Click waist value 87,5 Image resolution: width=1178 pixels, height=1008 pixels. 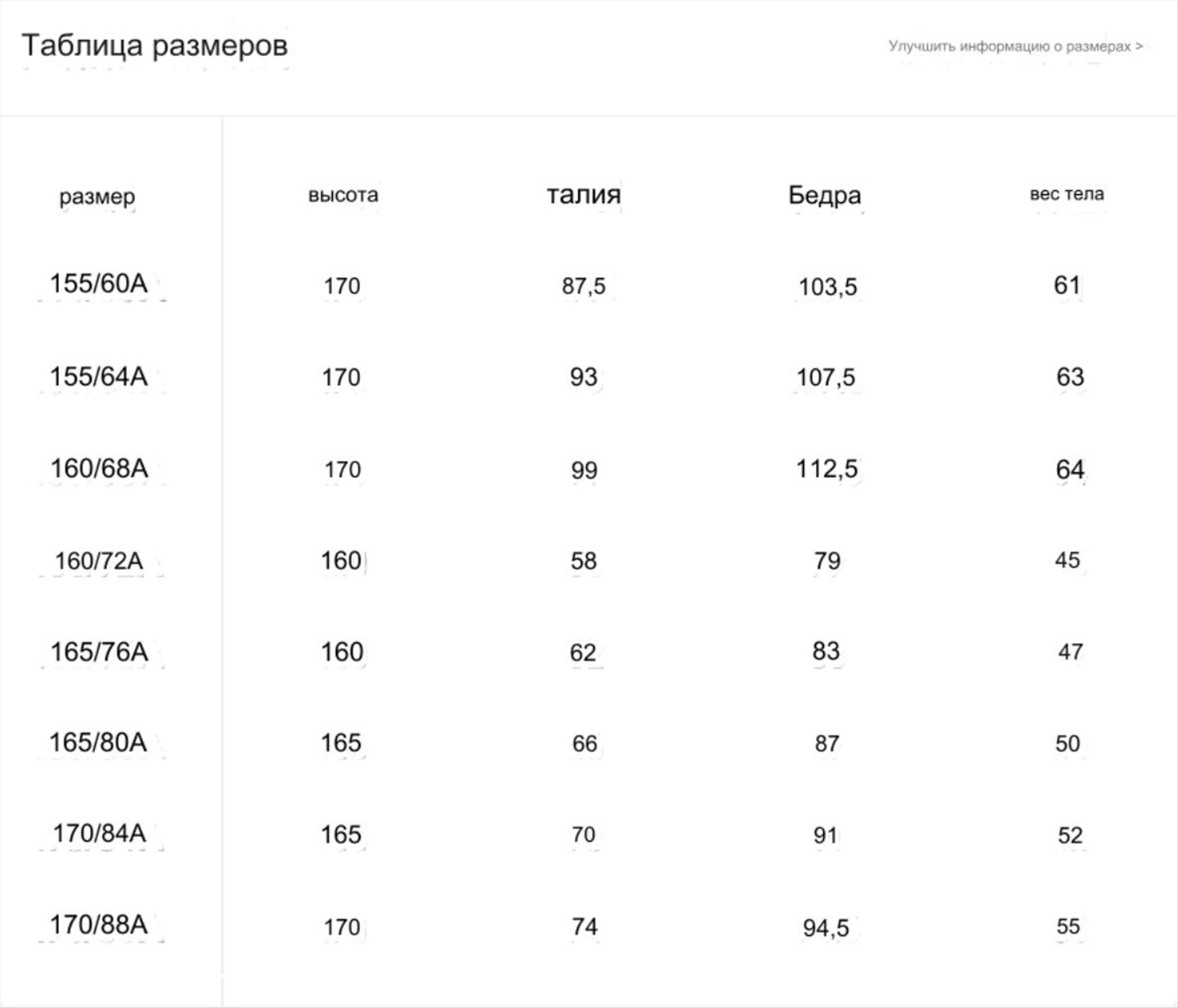tap(584, 287)
